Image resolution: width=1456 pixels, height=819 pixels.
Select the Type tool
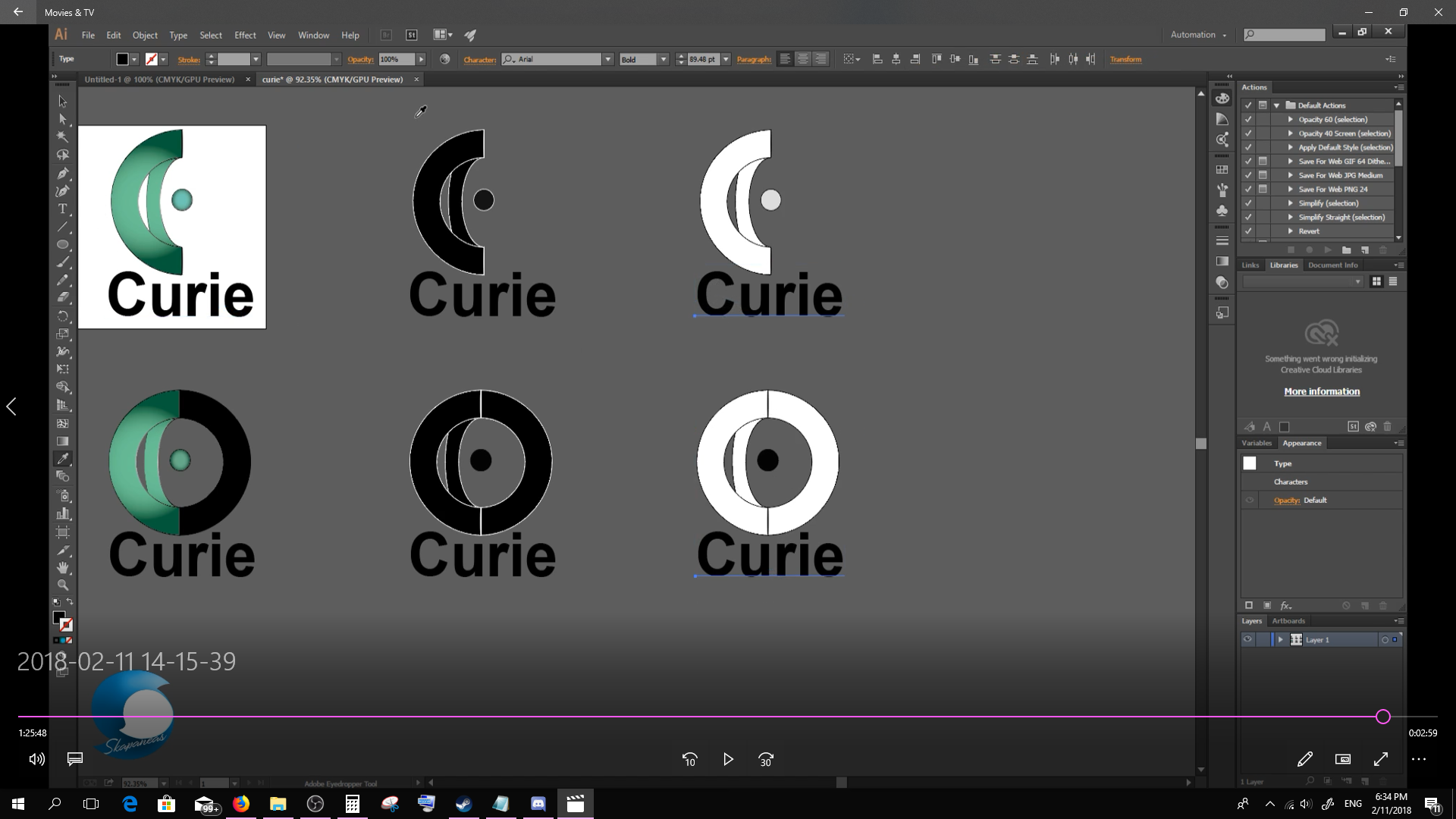(63, 209)
